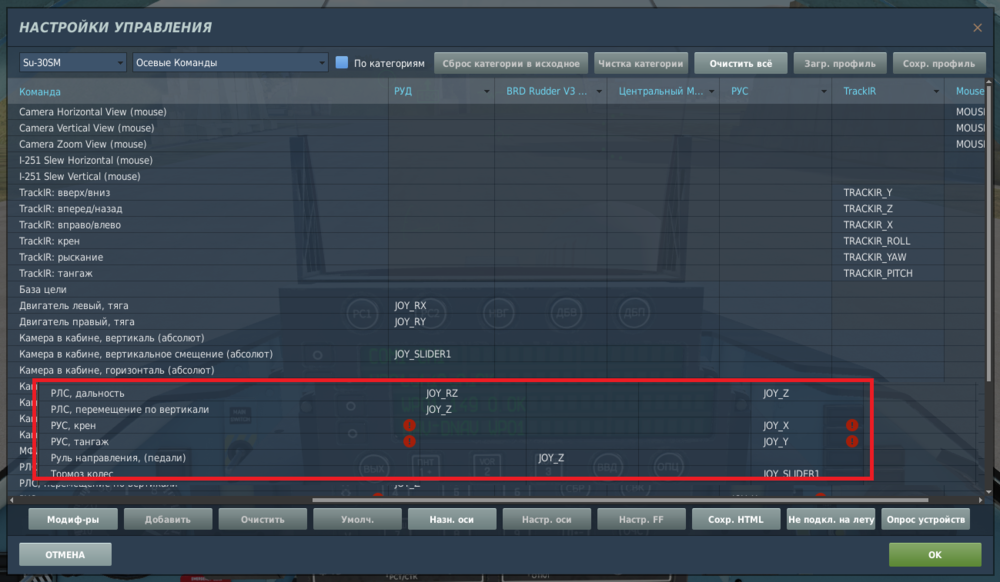Click the Назн. оси button
Screen dimensions: 1000x582
click(x=452, y=520)
